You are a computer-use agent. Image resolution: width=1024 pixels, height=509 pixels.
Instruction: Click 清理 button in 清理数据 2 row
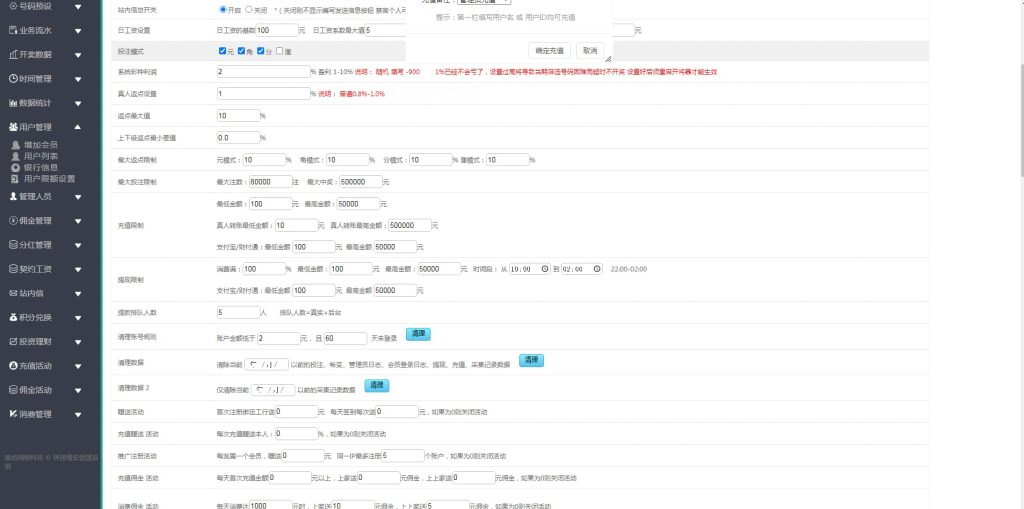point(376,386)
